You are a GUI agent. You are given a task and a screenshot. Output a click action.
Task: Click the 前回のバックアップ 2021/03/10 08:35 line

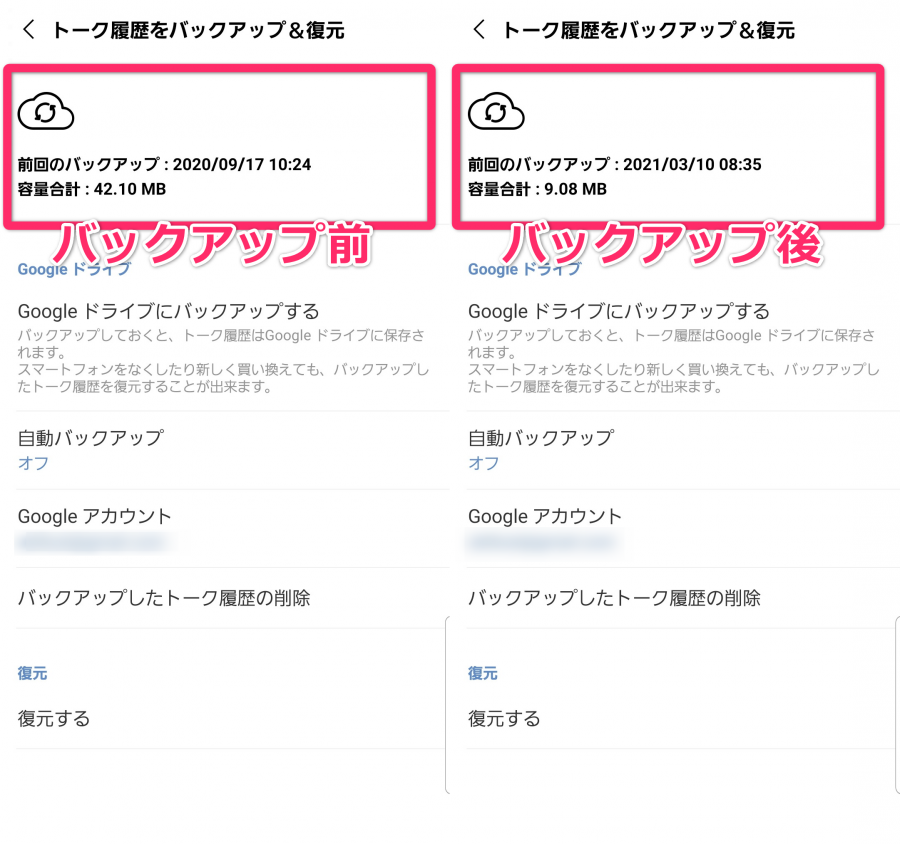click(614, 165)
